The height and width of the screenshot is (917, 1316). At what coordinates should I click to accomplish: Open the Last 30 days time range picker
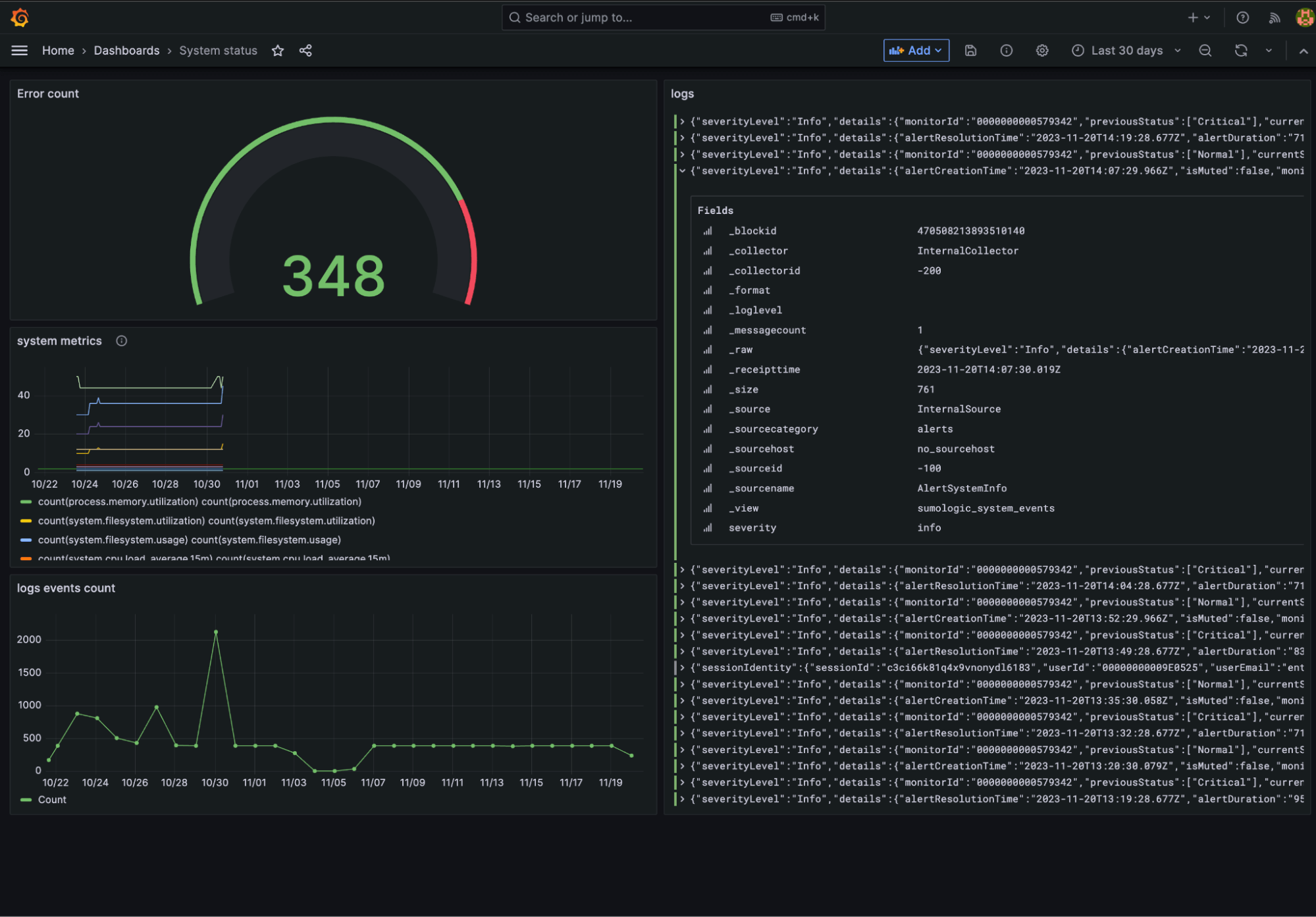[x=1126, y=50]
